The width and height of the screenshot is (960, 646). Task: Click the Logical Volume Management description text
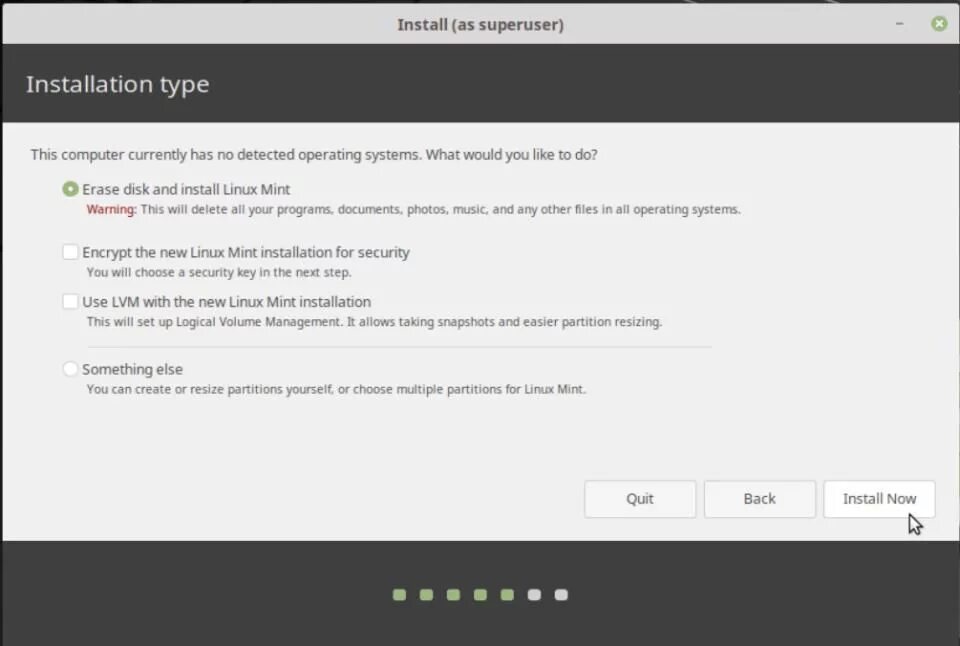pyautogui.click(x=374, y=322)
